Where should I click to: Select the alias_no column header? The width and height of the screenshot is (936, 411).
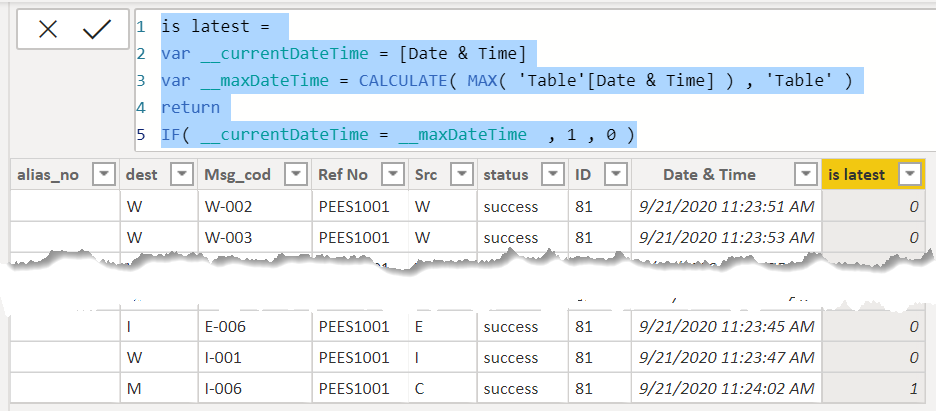(x=65, y=175)
